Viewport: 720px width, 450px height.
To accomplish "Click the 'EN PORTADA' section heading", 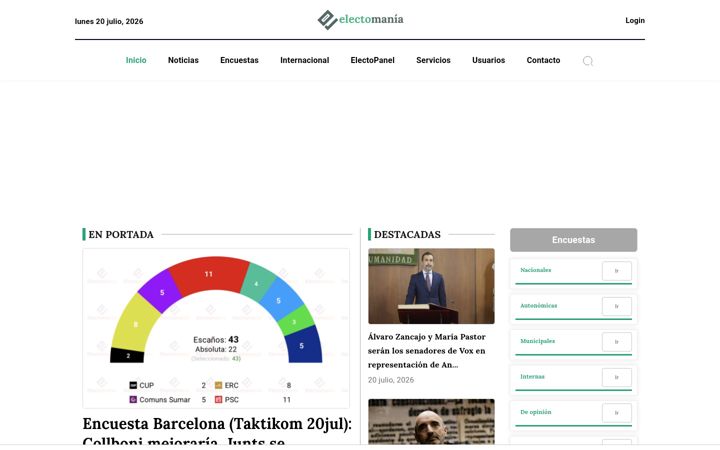I will [121, 234].
